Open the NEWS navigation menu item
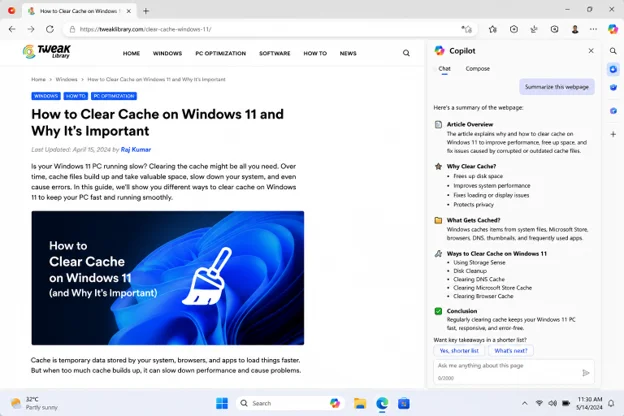Viewport: 624px width, 416px height. [348, 53]
